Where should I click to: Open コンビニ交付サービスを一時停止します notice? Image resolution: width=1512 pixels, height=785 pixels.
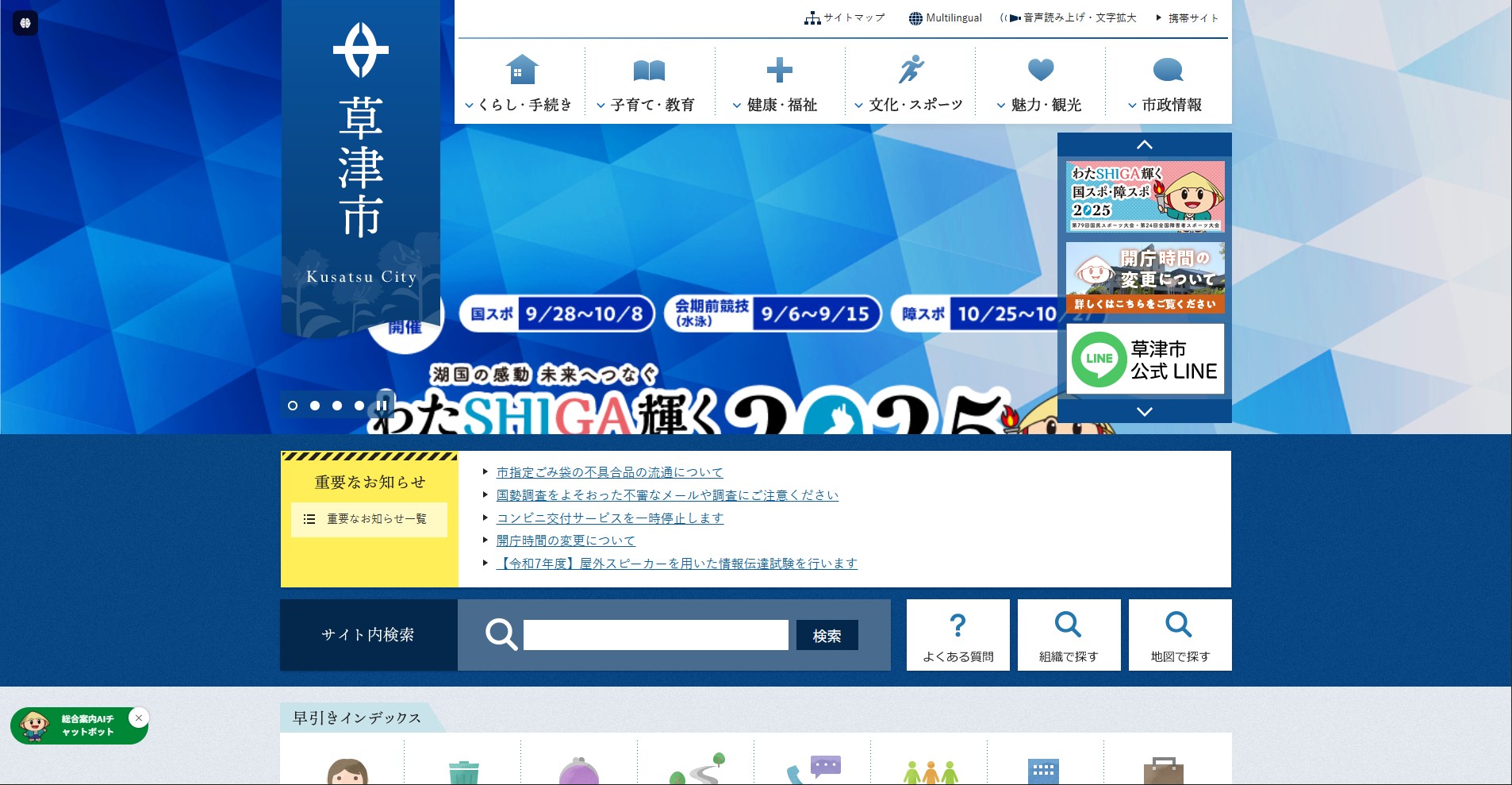(x=610, y=518)
